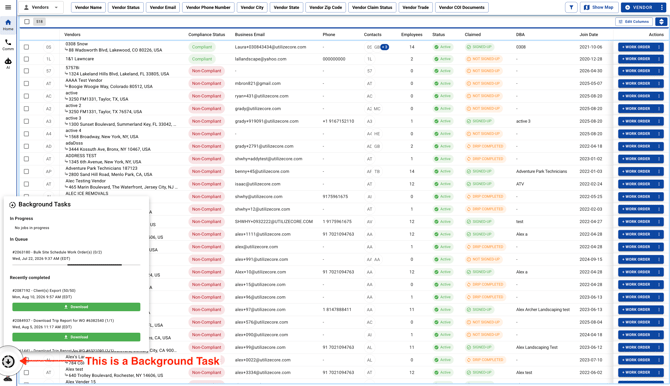Click the AT avatar for AAAA Test Vendor
670x386 pixels.
[x=48, y=83]
